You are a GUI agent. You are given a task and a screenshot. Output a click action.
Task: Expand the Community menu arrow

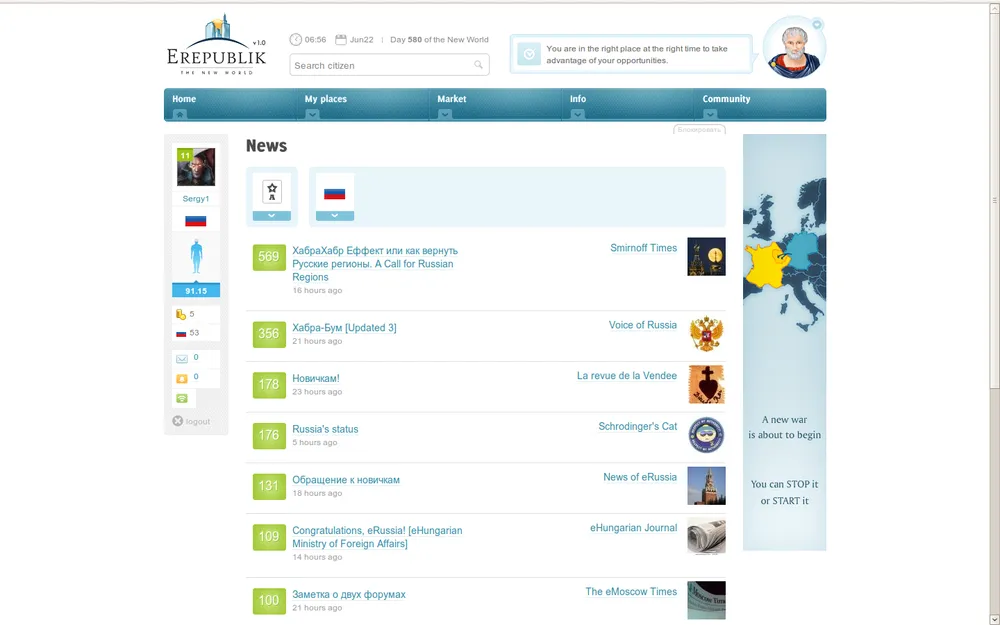coord(710,114)
